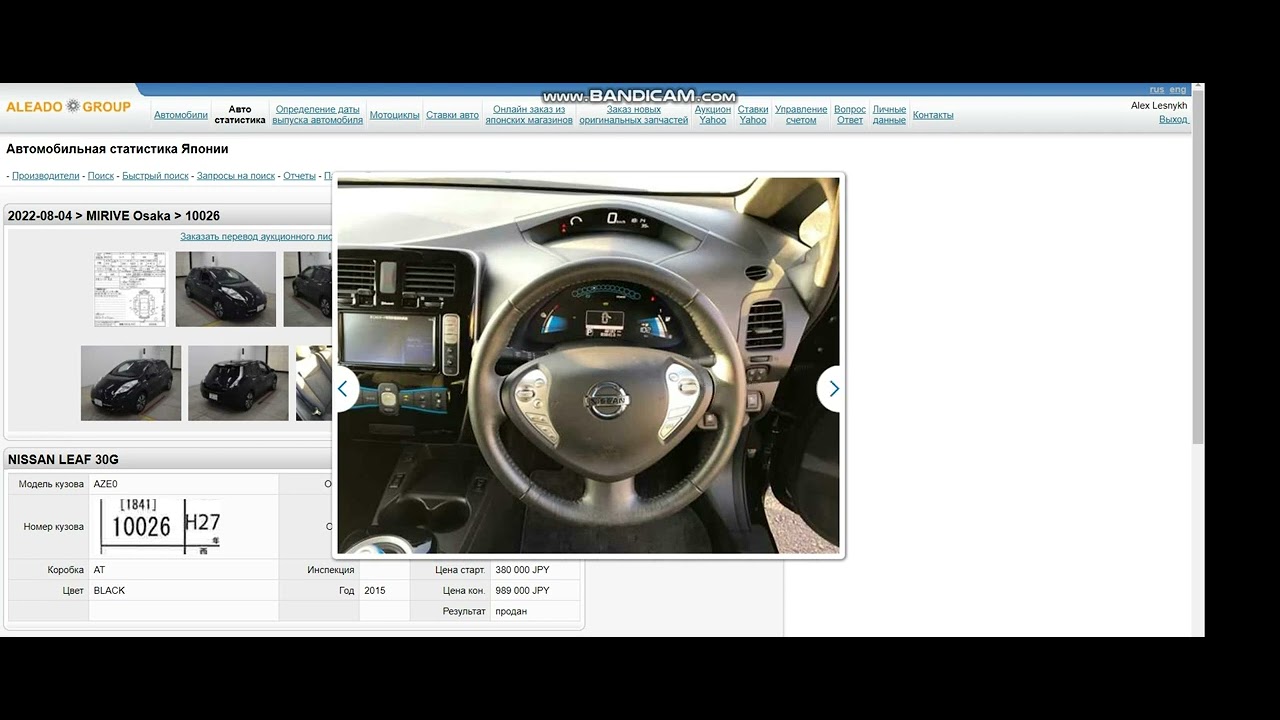Image resolution: width=1280 pixels, height=720 pixels.
Task: Click the Цена кон. label
Action: point(463,591)
